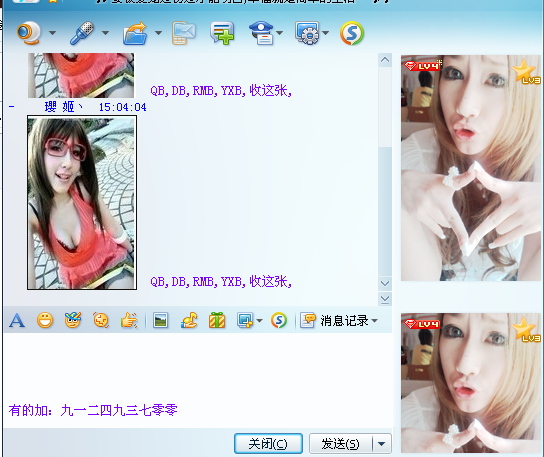The height and width of the screenshot is (457, 544).
Task: Click the music note share icon
Action: tap(189, 320)
